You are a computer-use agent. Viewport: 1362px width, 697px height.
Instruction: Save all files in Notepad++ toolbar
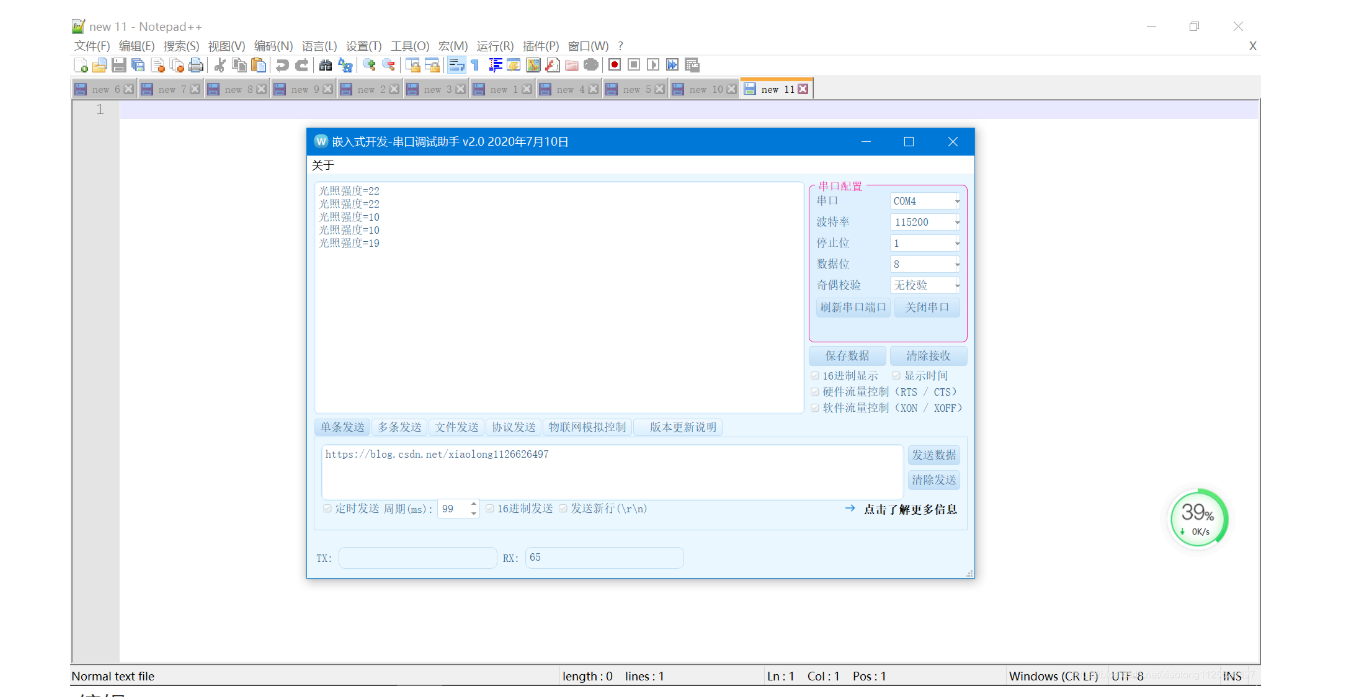click(x=138, y=65)
